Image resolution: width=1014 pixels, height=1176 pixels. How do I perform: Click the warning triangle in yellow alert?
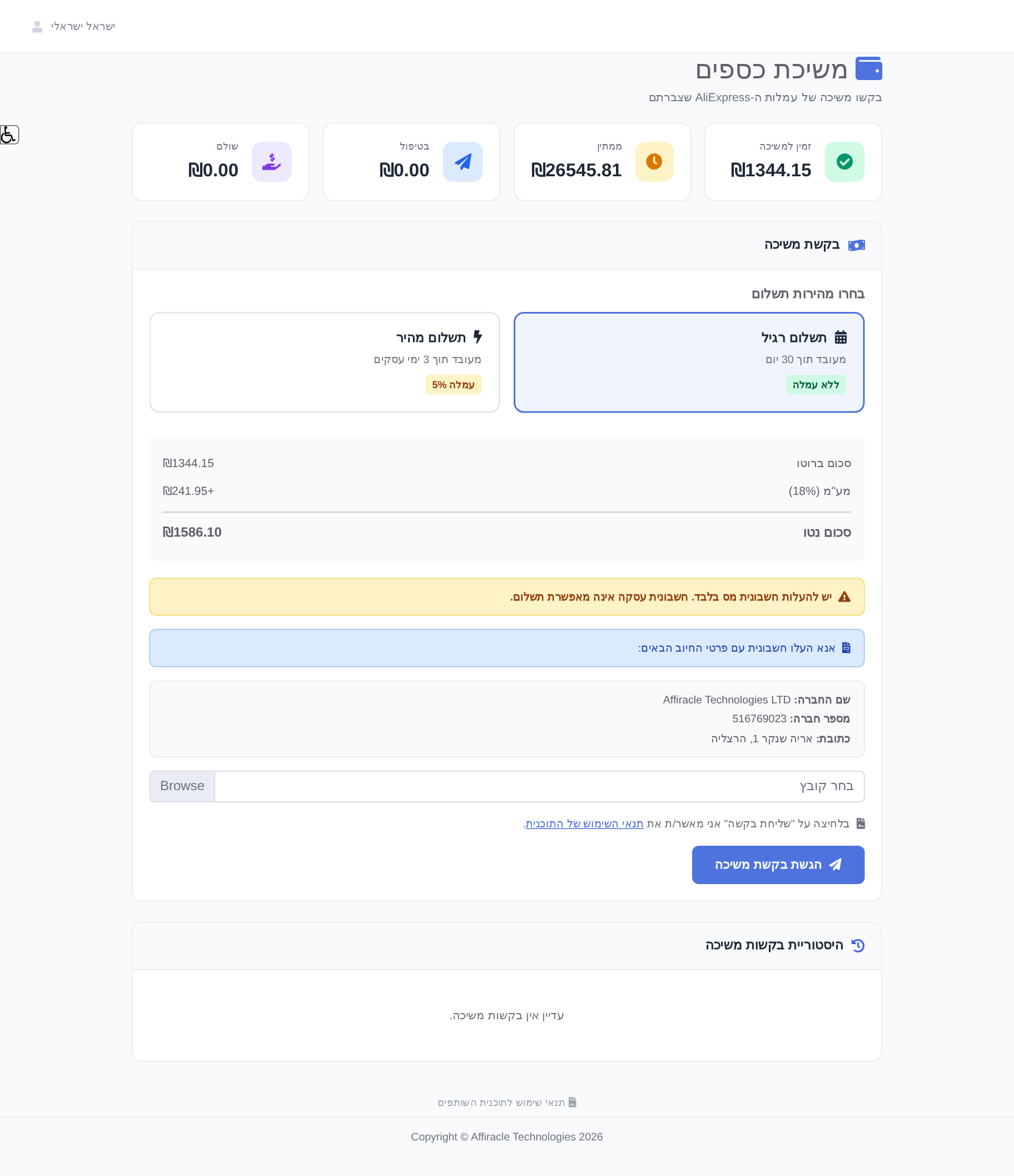(x=844, y=597)
